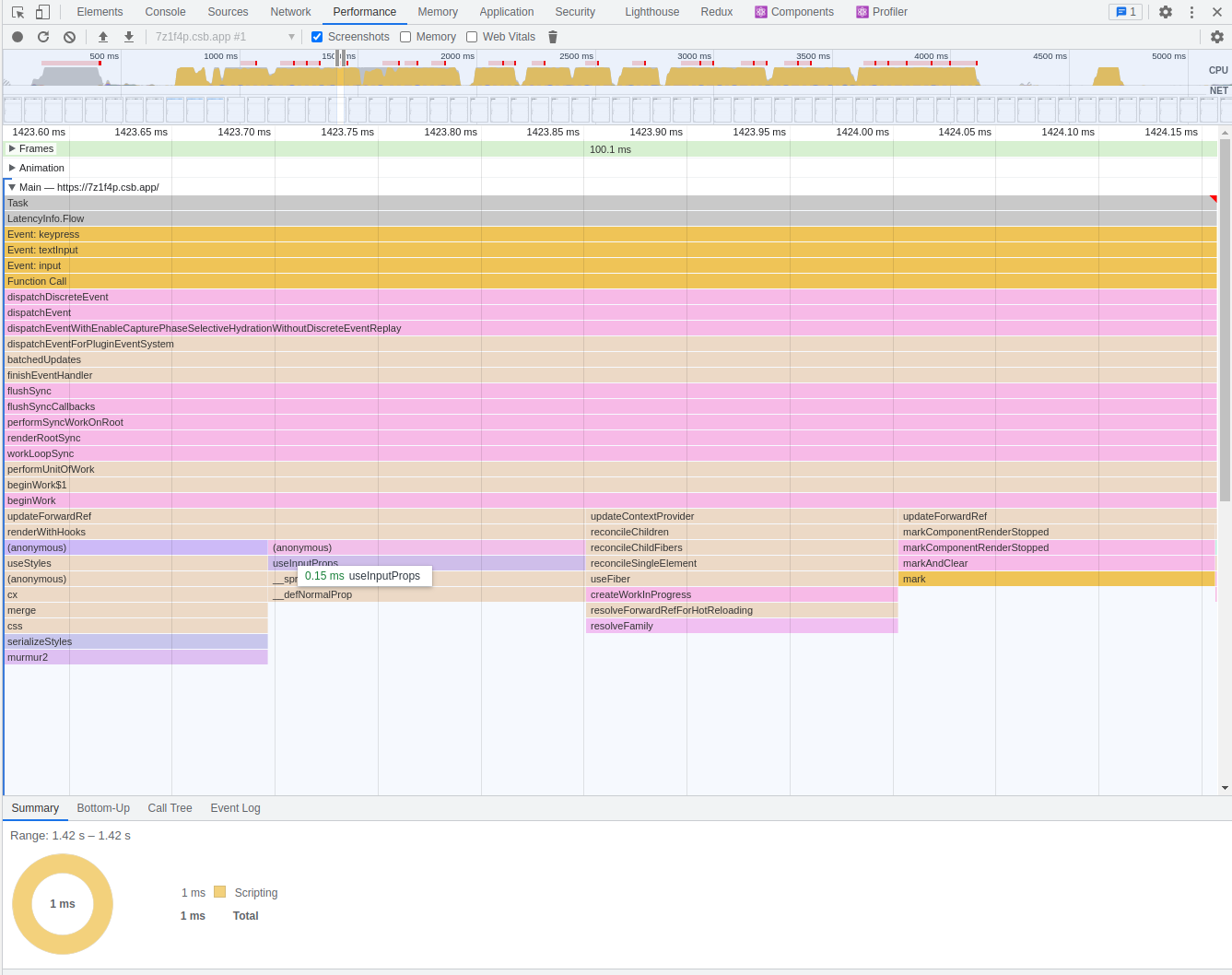
Task: Clear the current recording
Action: tap(68, 36)
